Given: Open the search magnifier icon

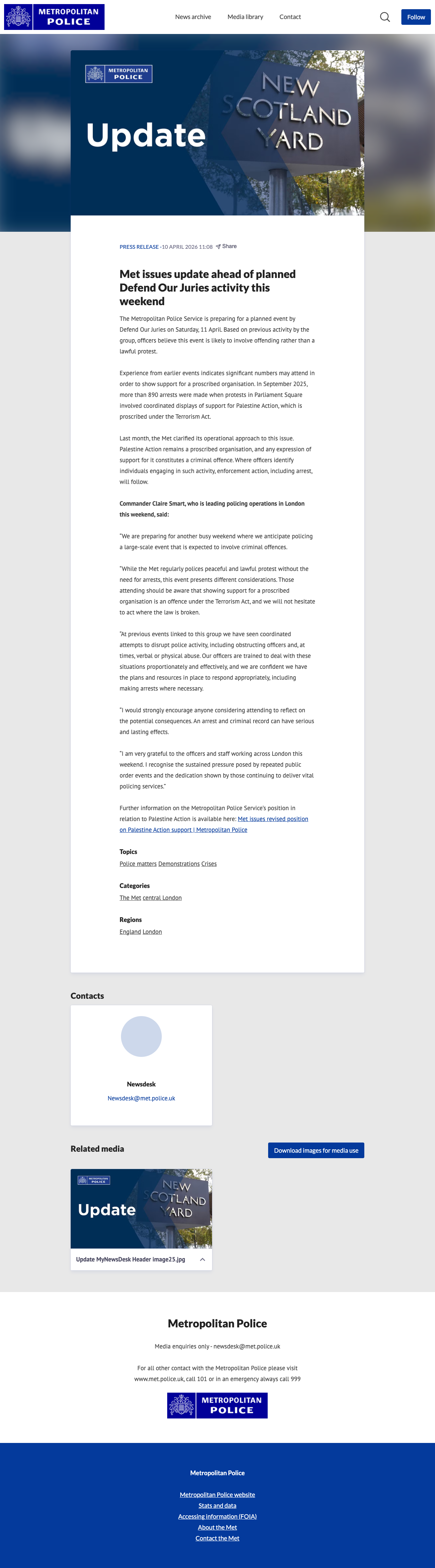Looking at the screenshot, I should tap(384, 17).
